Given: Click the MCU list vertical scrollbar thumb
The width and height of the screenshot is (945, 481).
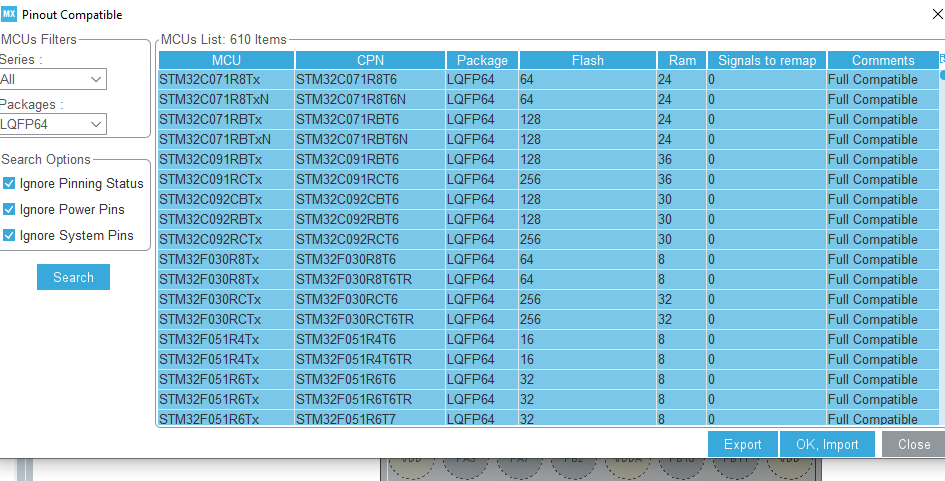Looking at the screenshot, I should [942, 75].
